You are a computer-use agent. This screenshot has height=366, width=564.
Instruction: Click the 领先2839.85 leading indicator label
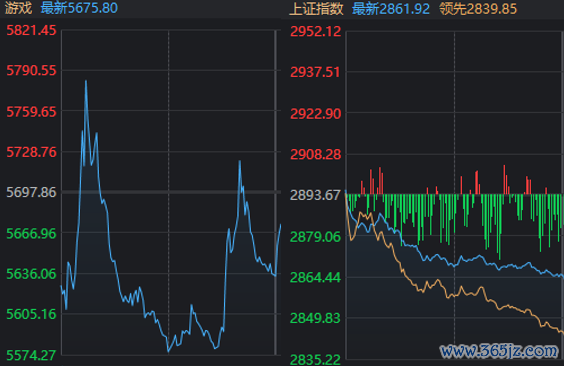click(x=478, y=9)
